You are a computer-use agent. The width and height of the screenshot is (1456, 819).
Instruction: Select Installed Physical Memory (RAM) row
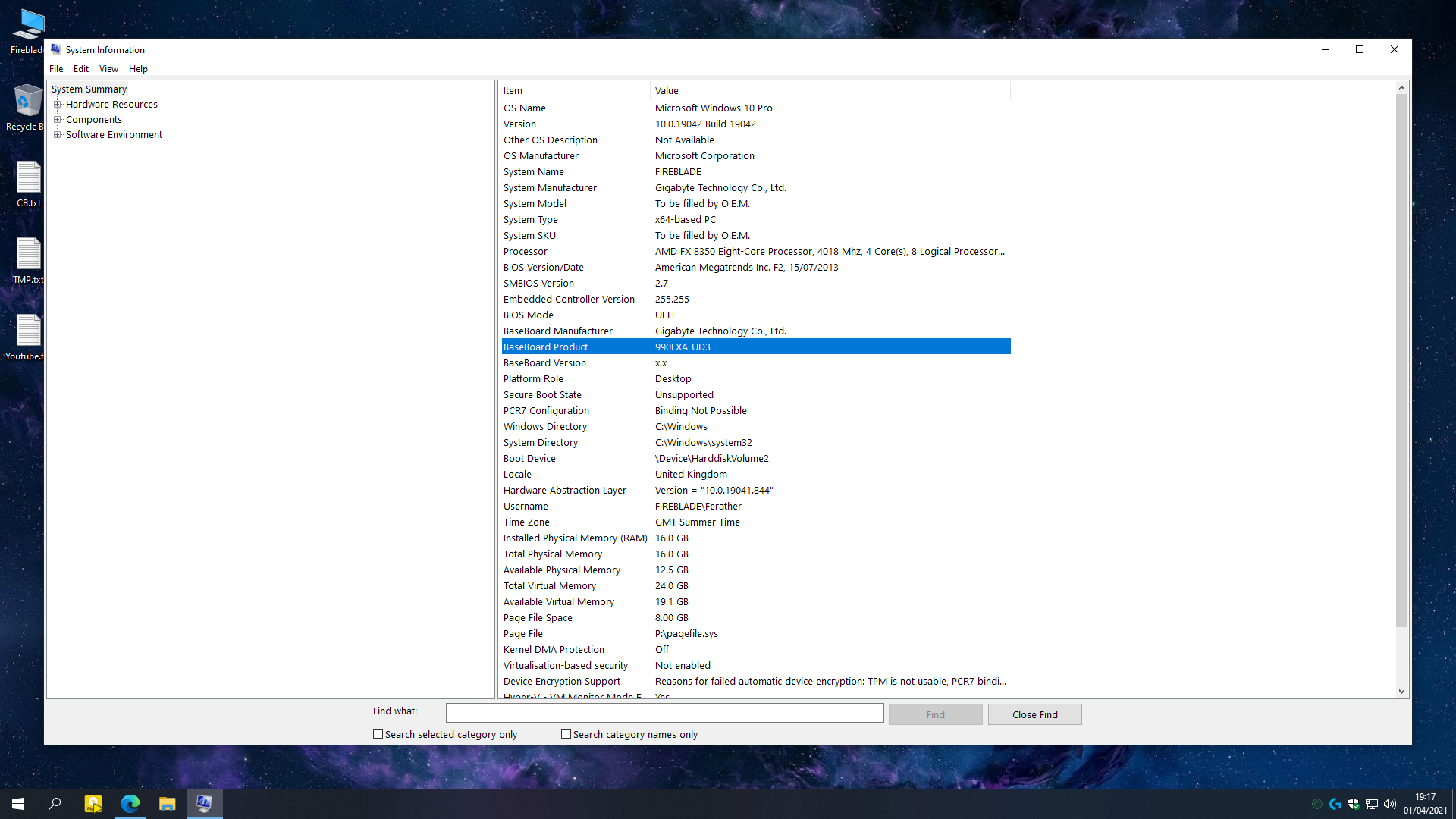(756, 538)
